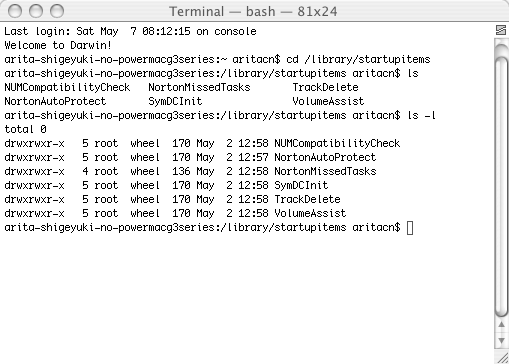The height and width of the screenshot is (364, 509).
Task: Click NortonMissedTasks in the ls -l listing
Action: (325, 171)
